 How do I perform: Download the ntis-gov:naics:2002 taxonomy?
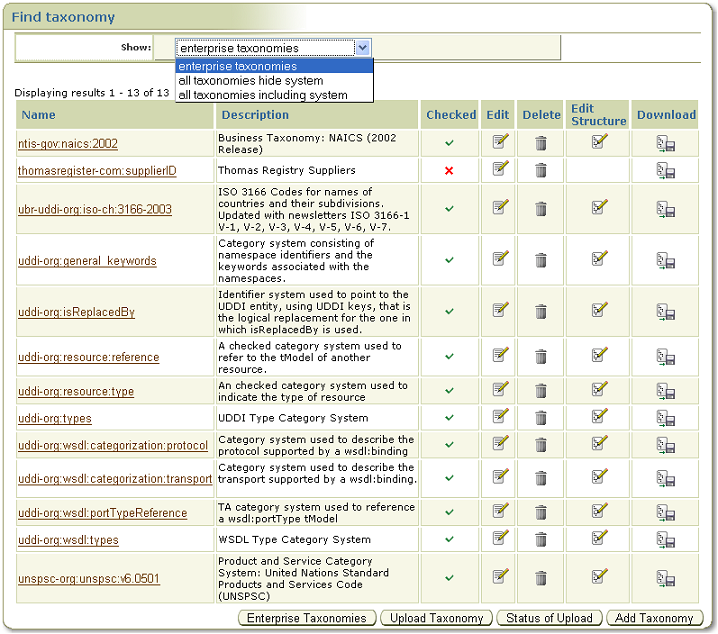click(x=666, y=144)
